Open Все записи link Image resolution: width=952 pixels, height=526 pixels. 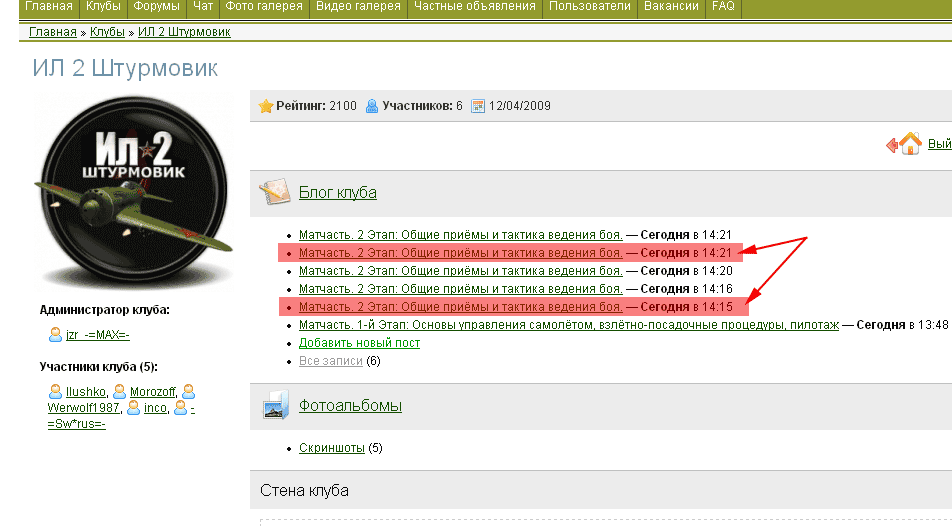click(x=331, y=361)
